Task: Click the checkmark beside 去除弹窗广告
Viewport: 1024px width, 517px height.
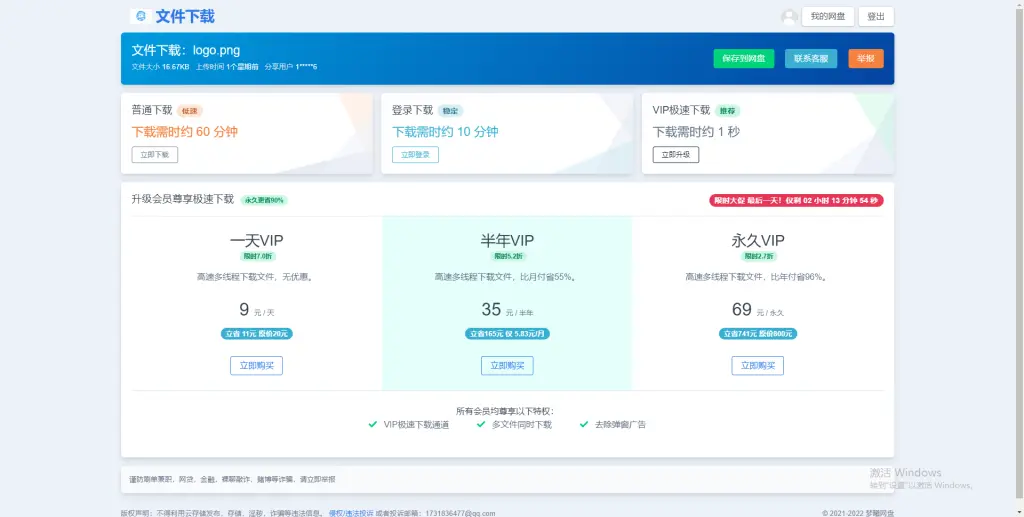Action: tap(584, 425)
